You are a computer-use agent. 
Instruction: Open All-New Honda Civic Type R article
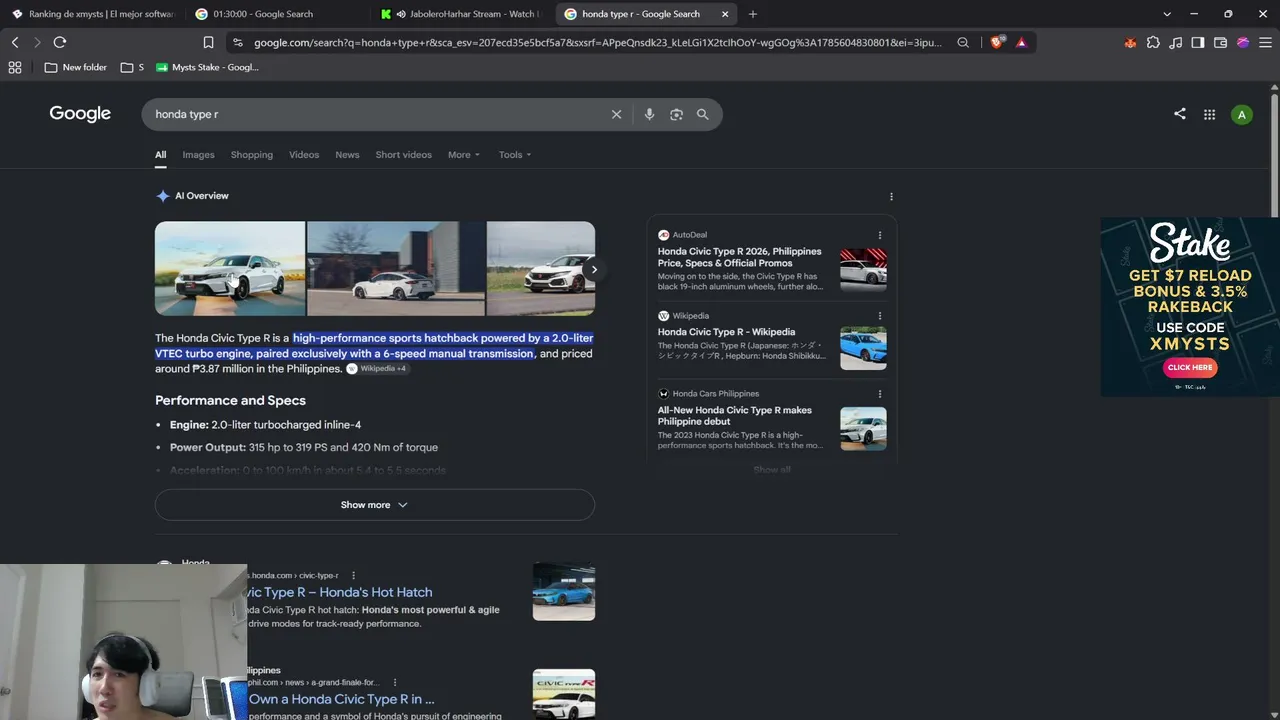coord(735,416)
